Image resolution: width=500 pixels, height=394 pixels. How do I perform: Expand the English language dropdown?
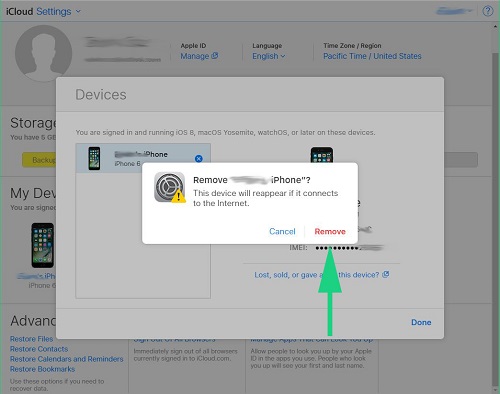coord(269,56)
